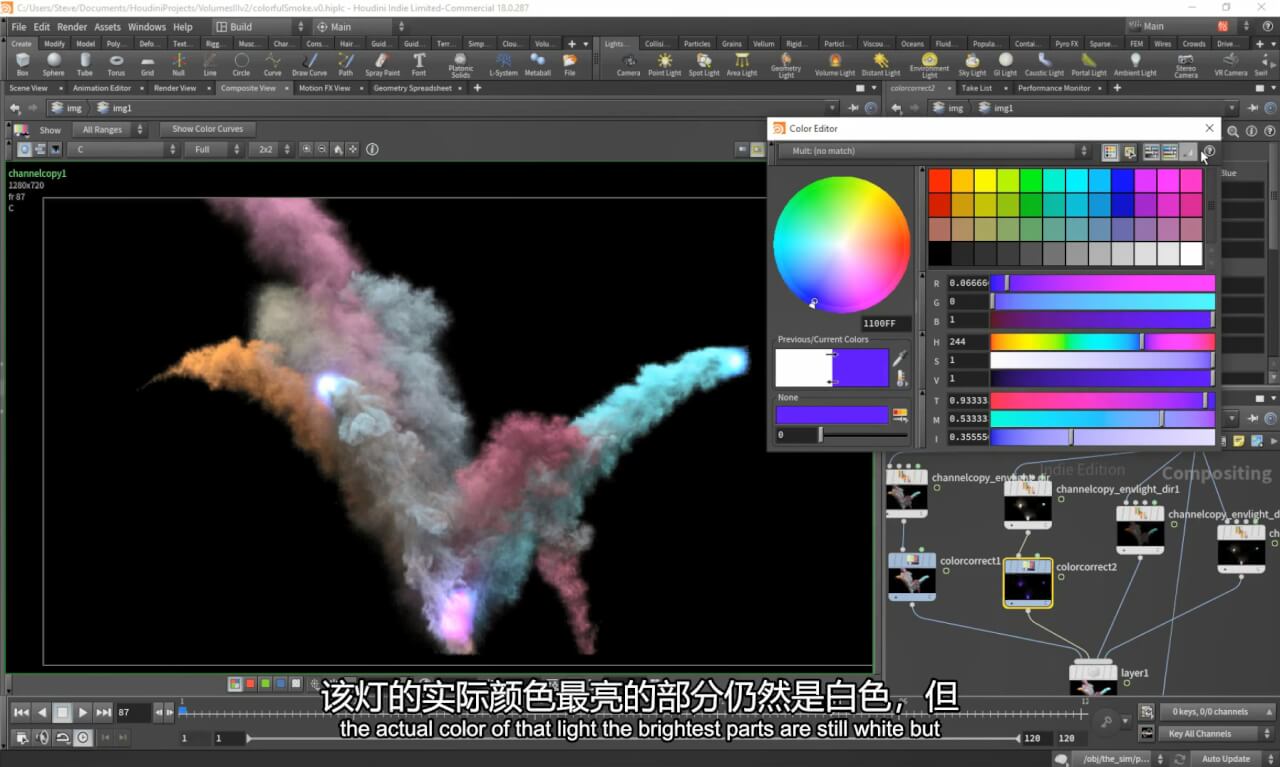Select the Metaball shelf tool
1280x767 pixels.
(x=538, y=65)
